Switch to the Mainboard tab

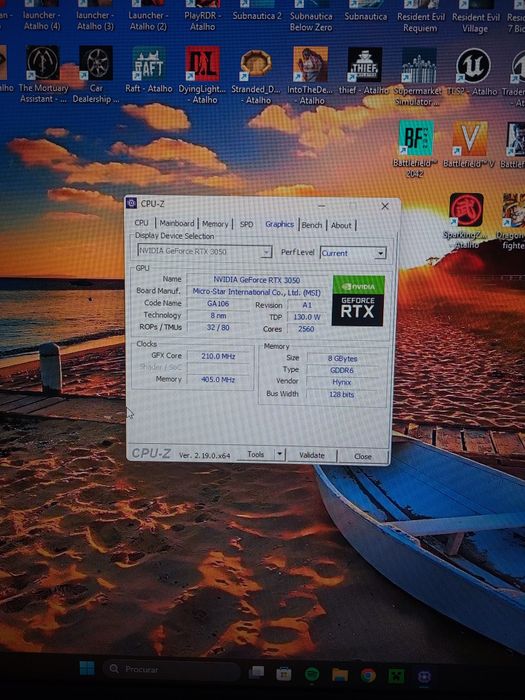(x=177, y=223)
